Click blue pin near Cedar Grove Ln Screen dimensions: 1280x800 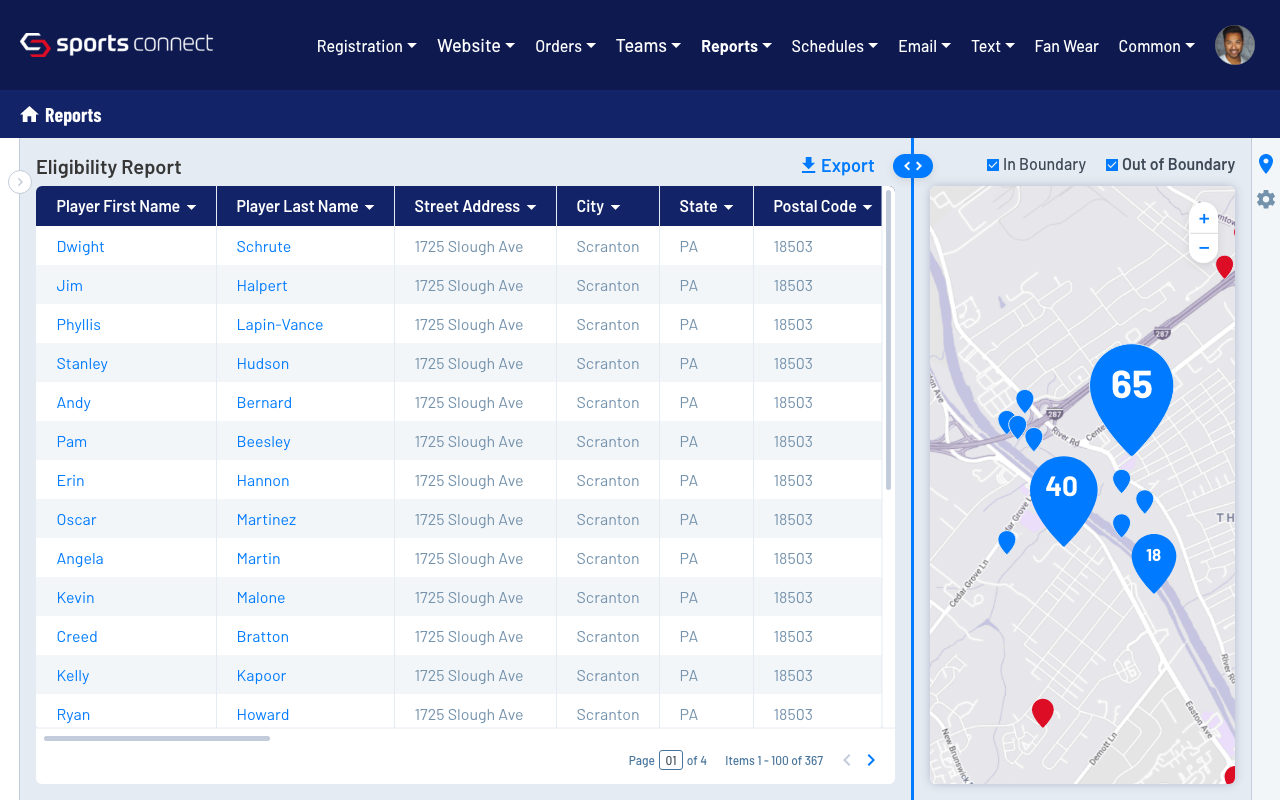click(x=1007, y=542)
